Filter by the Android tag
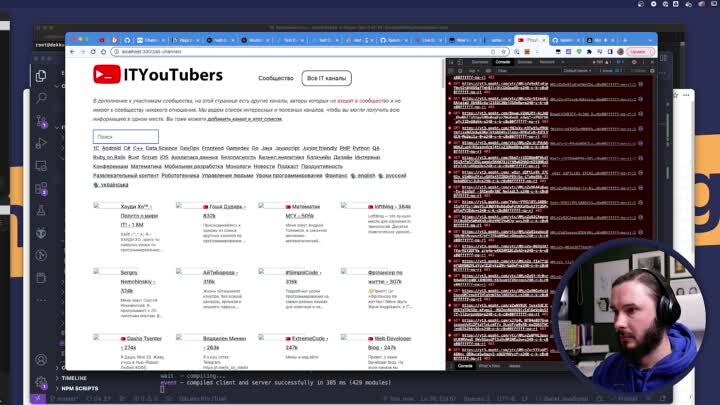Image resolution: width=720 pixels, height=405 pixels. (x=111, y=148)
